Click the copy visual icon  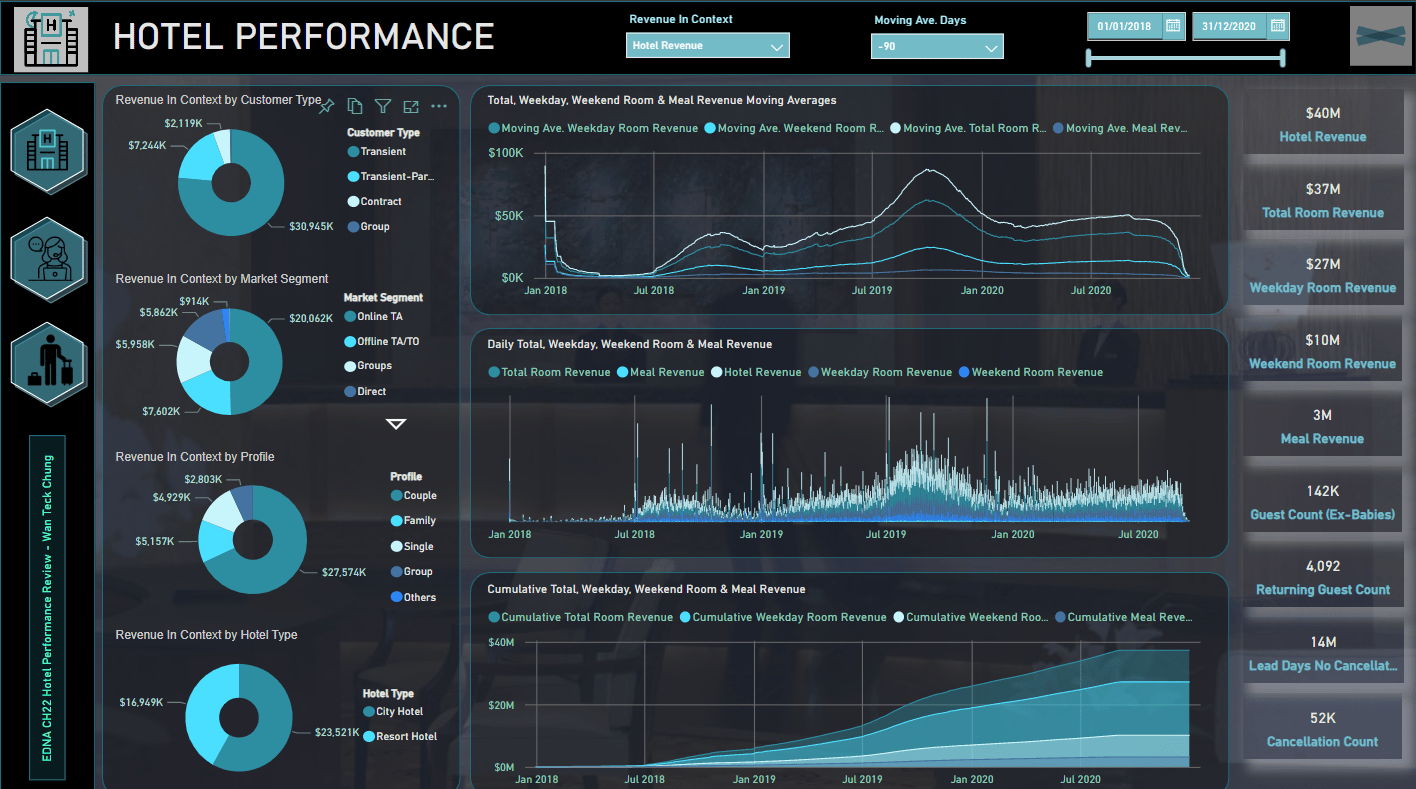pos(354,106)
